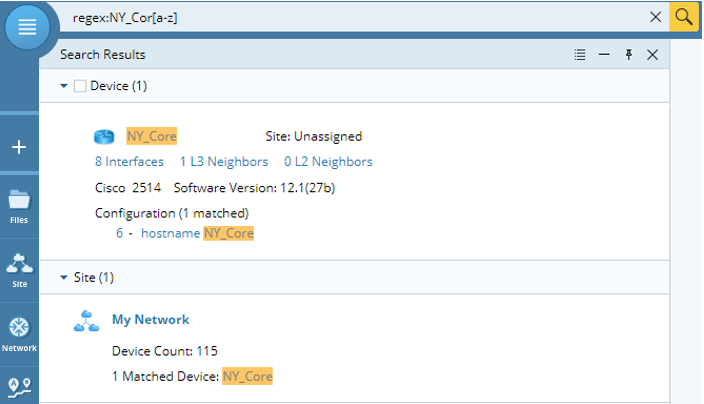Open the 8 Interfaces link
This screenshot has height=404, width=704.
(129, 162)
